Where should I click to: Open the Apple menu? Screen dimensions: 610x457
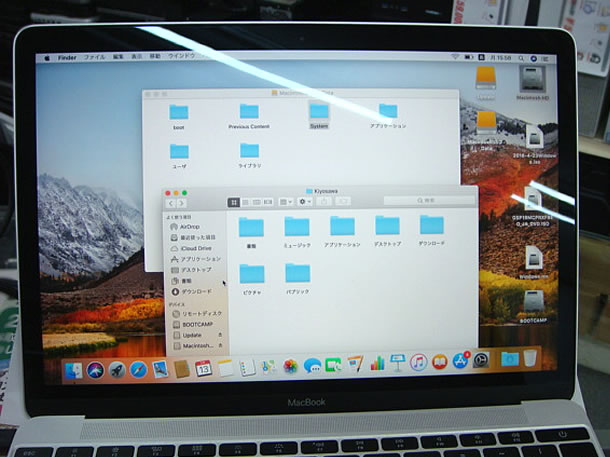tap(47, 58)
